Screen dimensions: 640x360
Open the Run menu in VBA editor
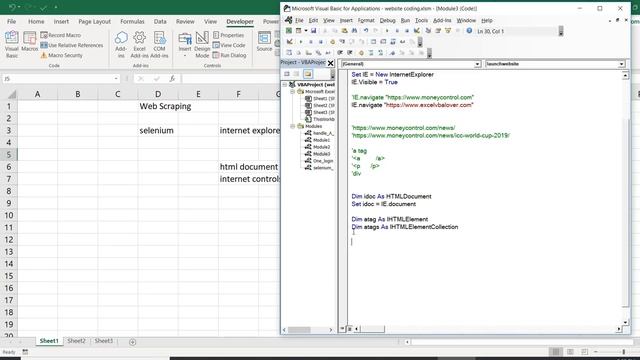click(405, 20)
